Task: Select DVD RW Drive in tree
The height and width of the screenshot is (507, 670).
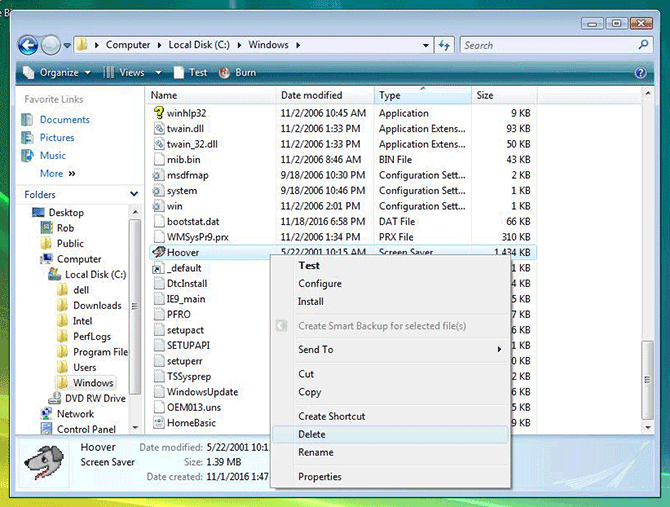Action: pos(95,399)
